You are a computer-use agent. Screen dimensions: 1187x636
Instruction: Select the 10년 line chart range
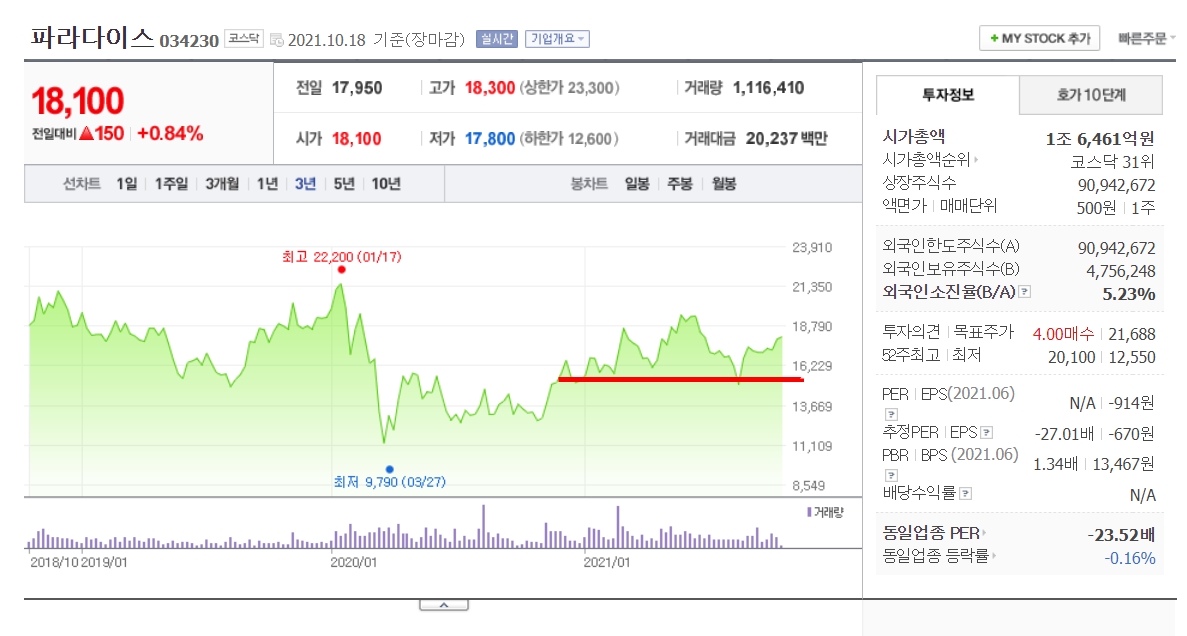point(386,183)
